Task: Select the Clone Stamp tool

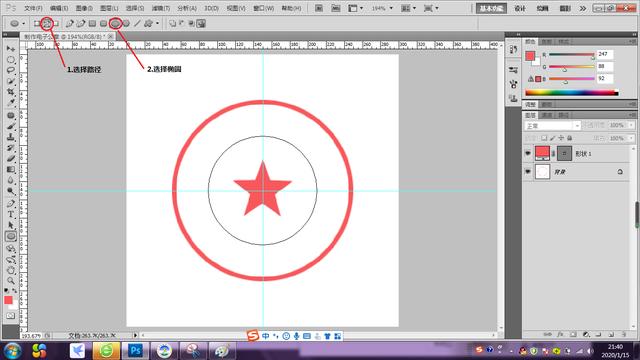Action: pos(11,137)
